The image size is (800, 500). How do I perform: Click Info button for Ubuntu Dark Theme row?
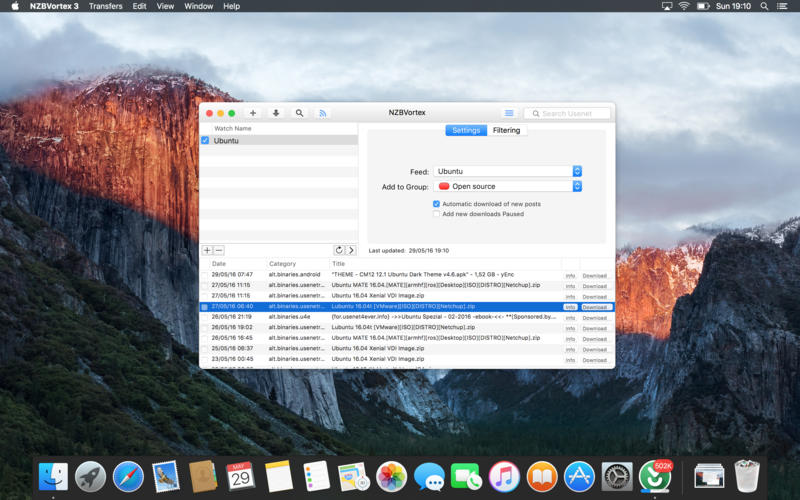pyautogui.click(x=570, y=275)
